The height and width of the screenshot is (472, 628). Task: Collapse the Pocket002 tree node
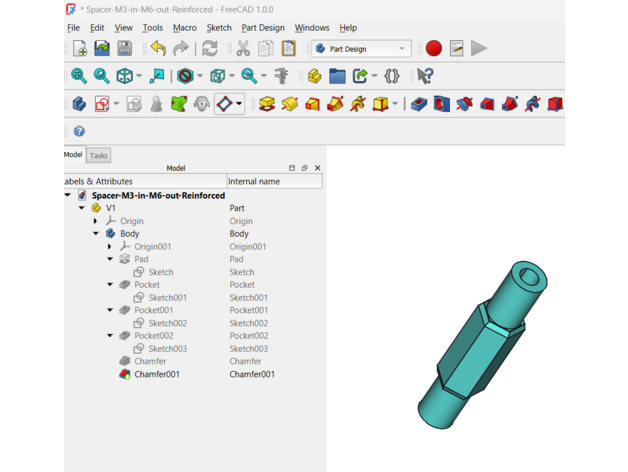point(111,336)
